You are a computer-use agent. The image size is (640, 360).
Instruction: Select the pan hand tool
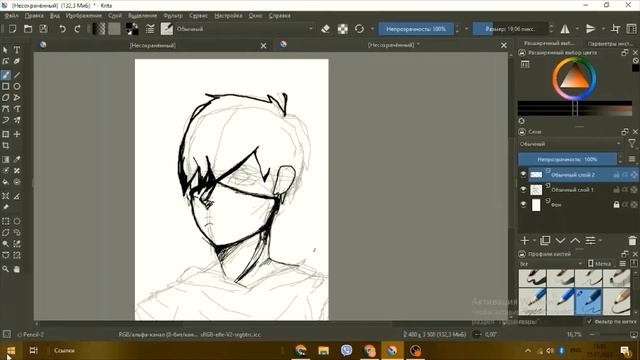[17, 269]
